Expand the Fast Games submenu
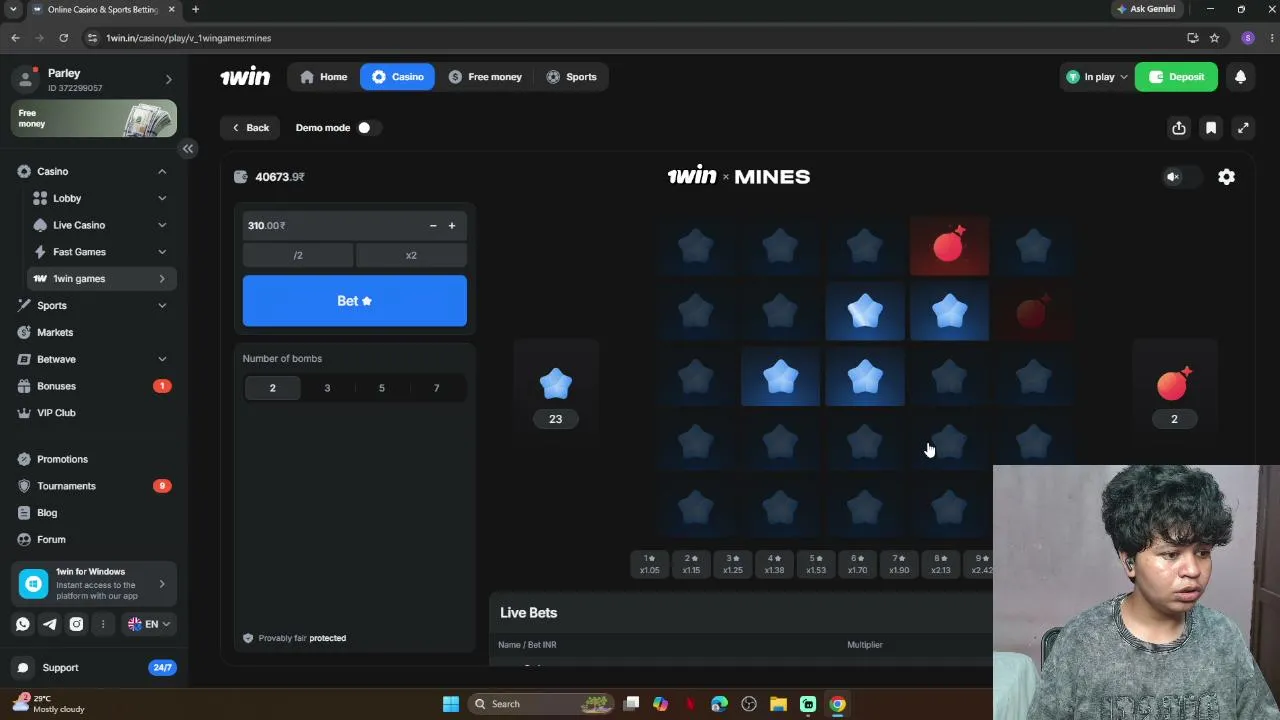Screen dimensions: 1280x720 coord(162,252)
